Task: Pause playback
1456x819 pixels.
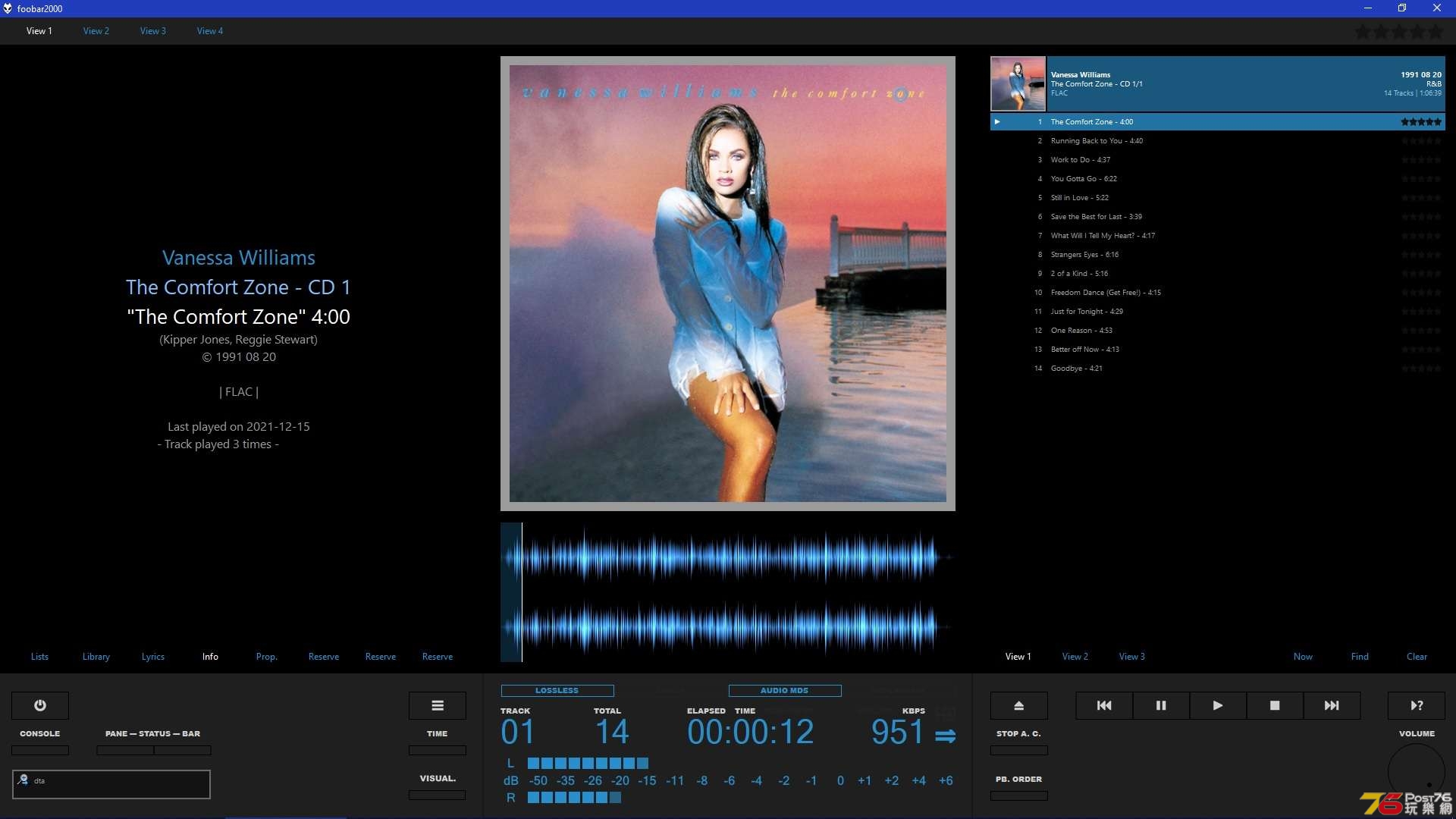Action: [1161, 705]
